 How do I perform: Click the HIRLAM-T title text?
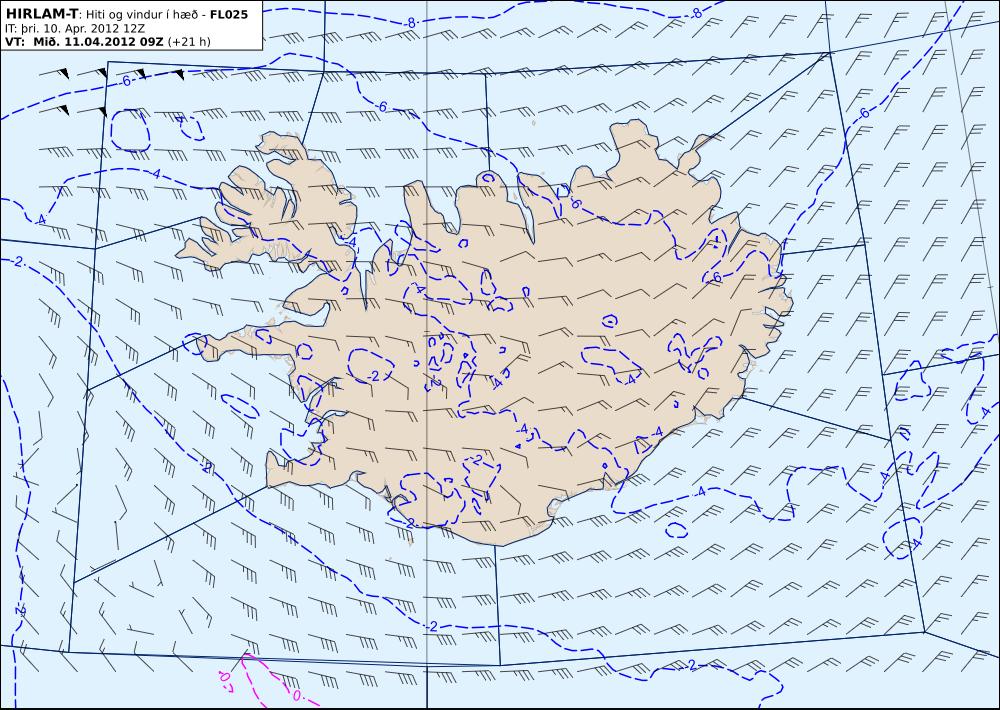tap(41, 13)
